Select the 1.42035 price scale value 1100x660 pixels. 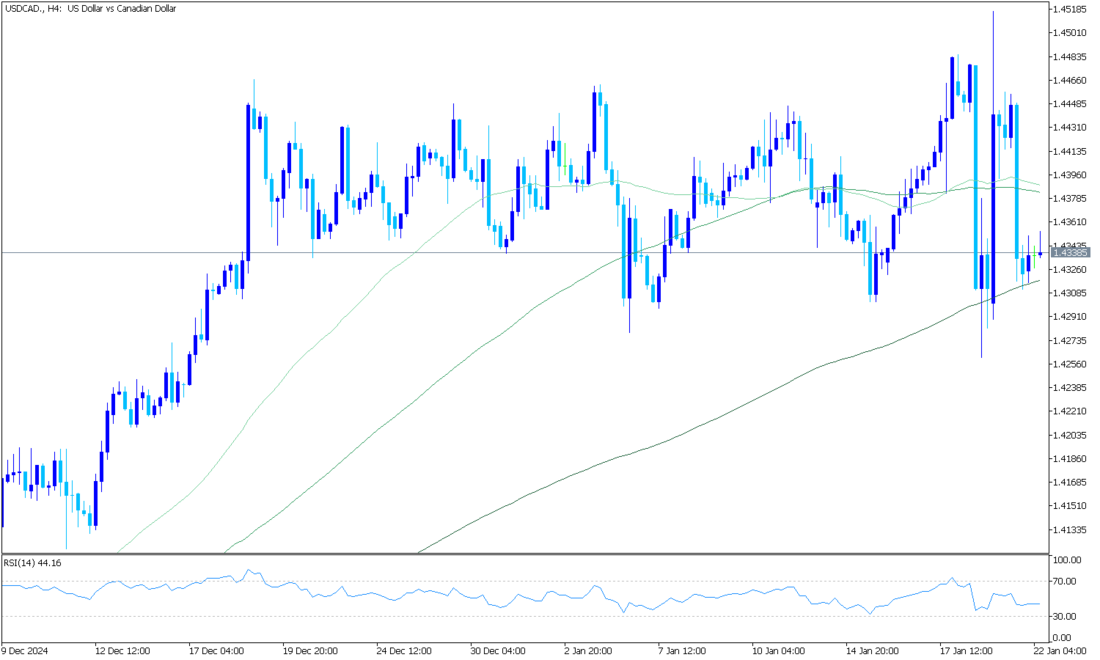[x=1070, y=436]
